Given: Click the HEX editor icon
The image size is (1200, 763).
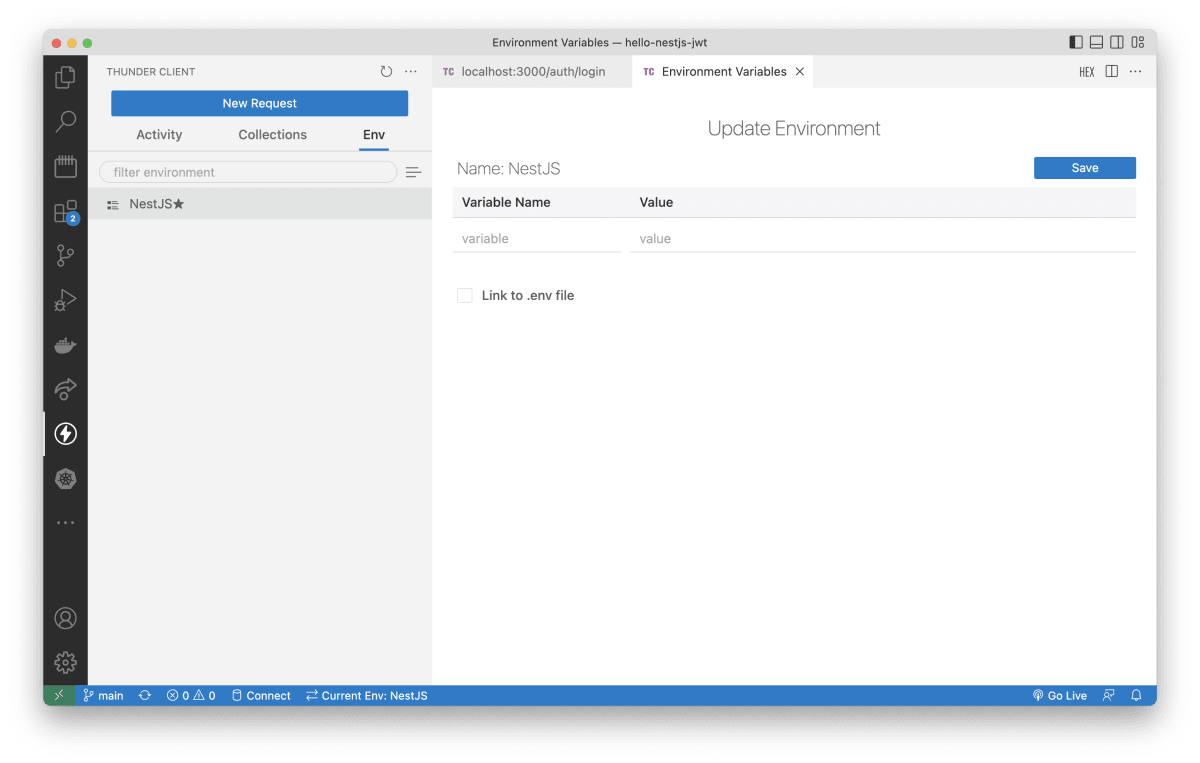Looking at the screenshot, I should point(1087,72).
